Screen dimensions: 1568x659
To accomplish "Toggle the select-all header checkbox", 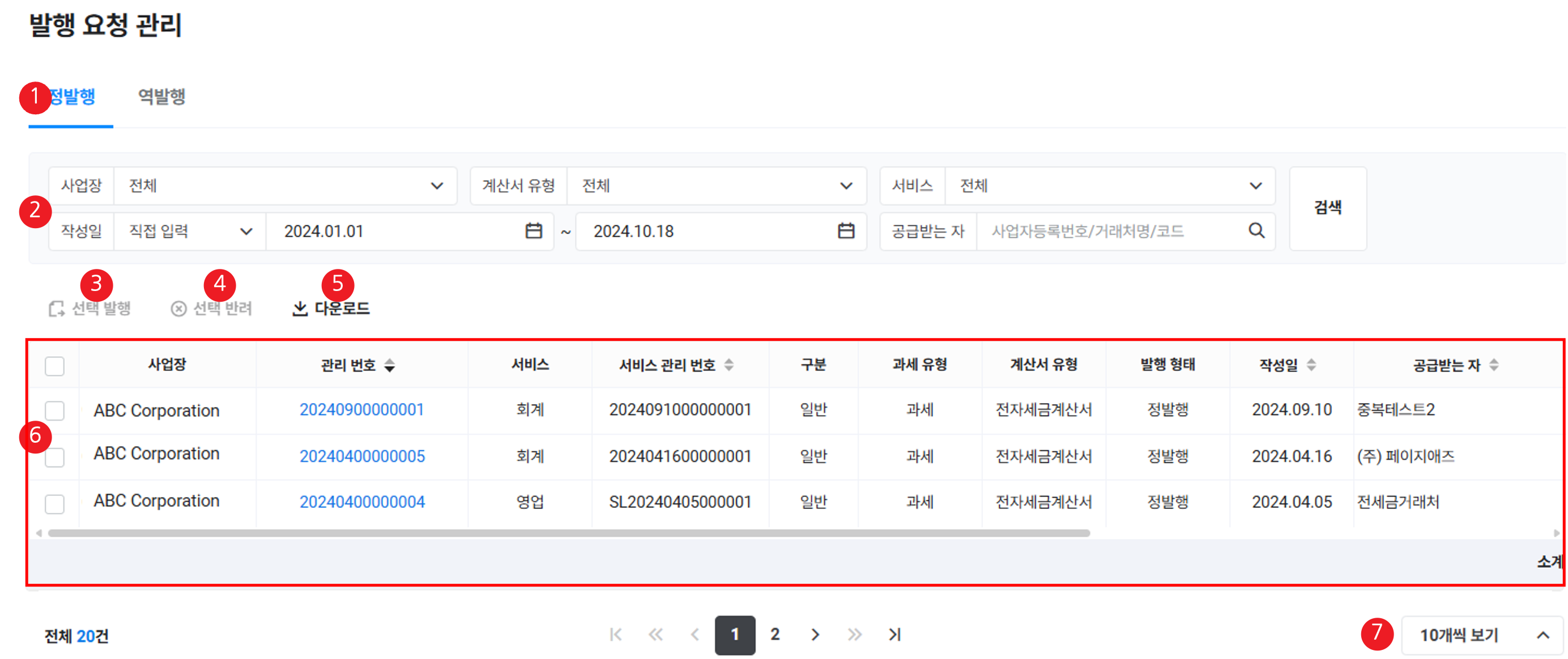I will tap(55, 366).
